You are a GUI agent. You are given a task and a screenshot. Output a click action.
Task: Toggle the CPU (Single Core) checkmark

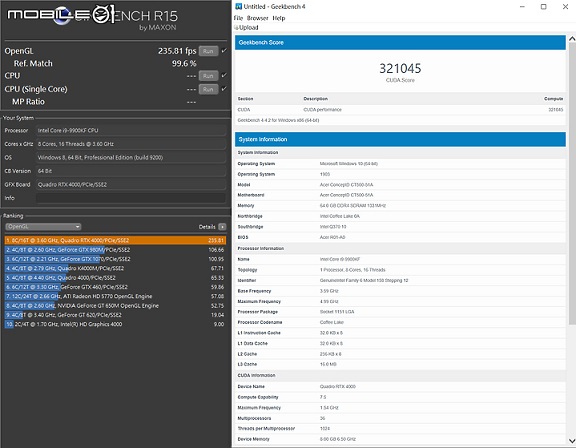coord(224,88)
